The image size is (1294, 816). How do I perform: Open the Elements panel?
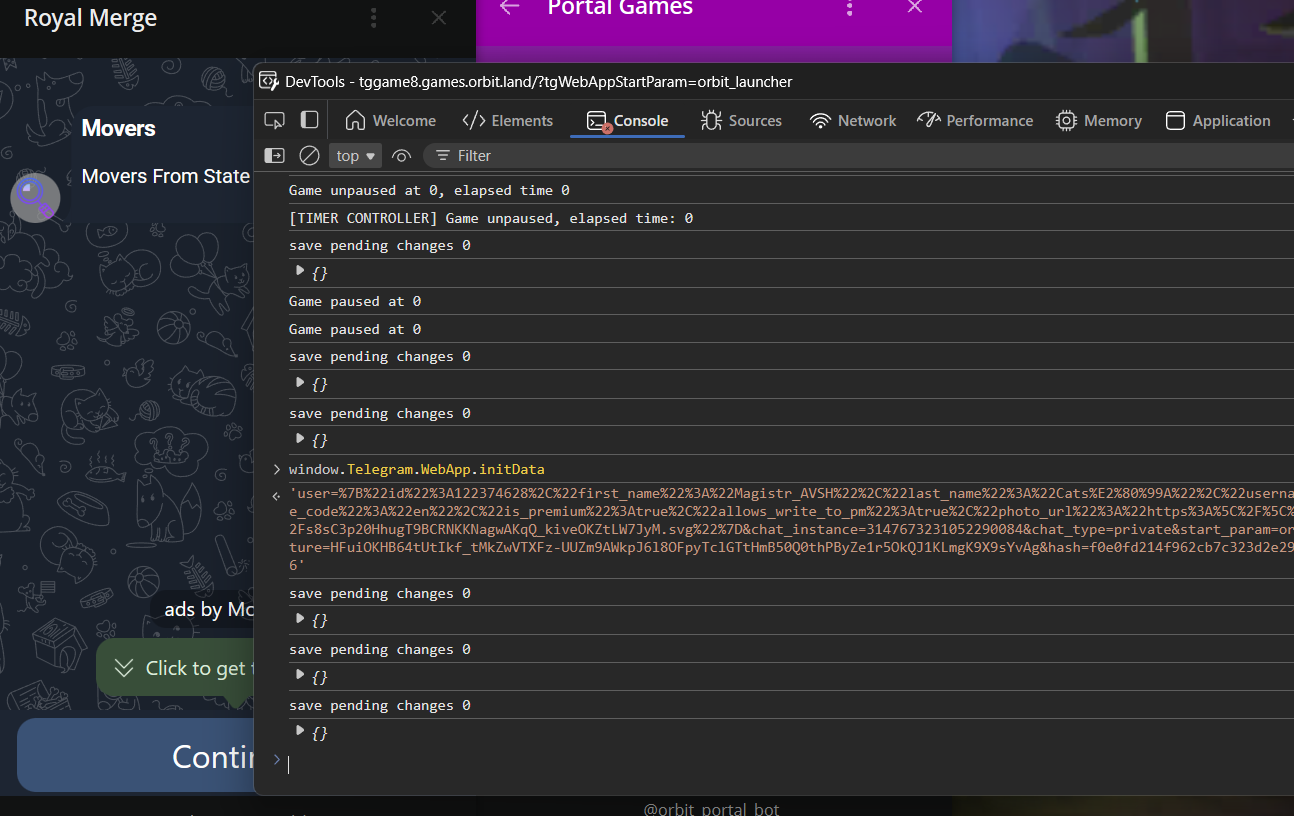point(508,120)
